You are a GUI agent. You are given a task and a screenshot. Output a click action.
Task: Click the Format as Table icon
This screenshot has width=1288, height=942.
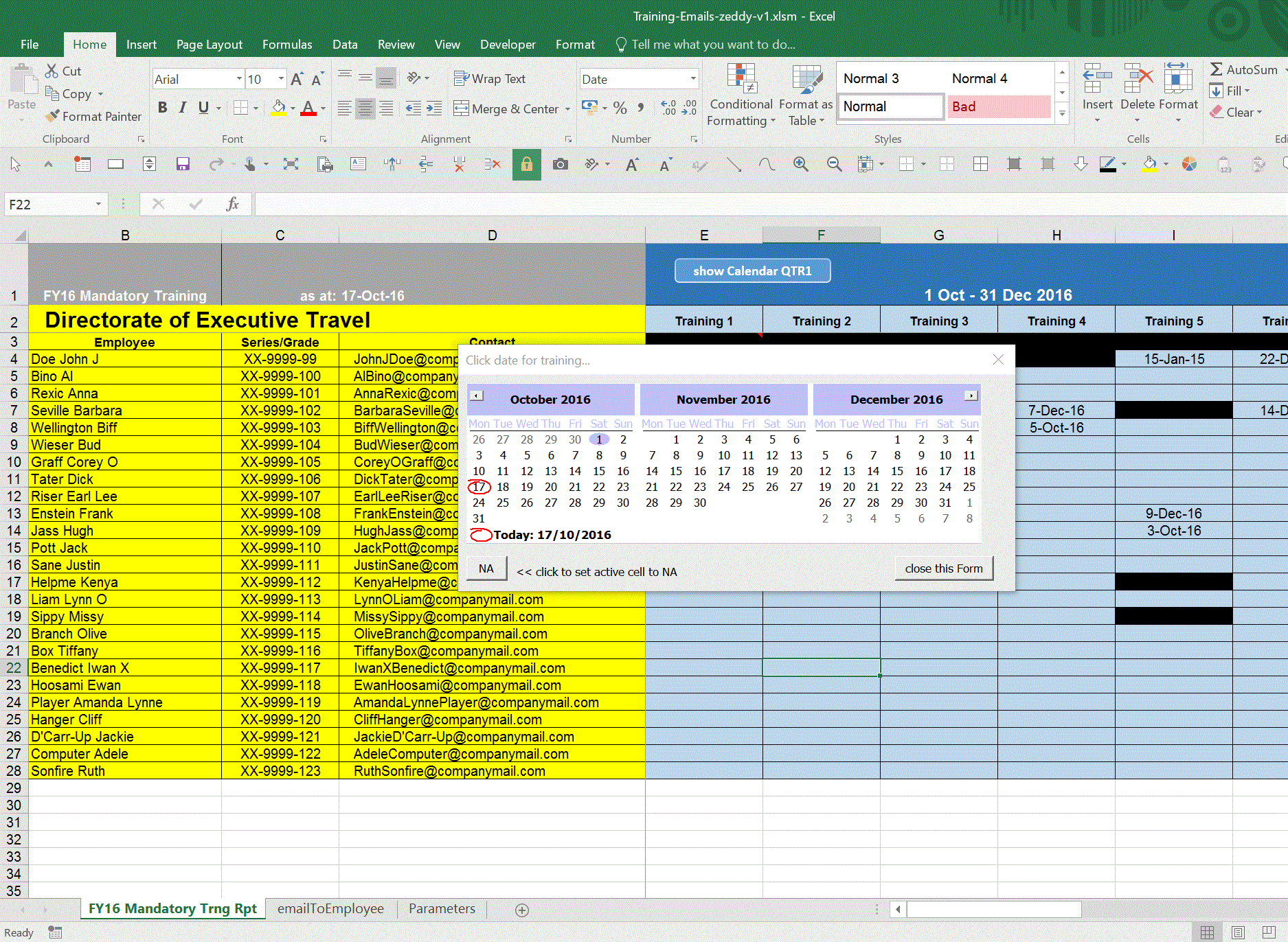(806, 80)
